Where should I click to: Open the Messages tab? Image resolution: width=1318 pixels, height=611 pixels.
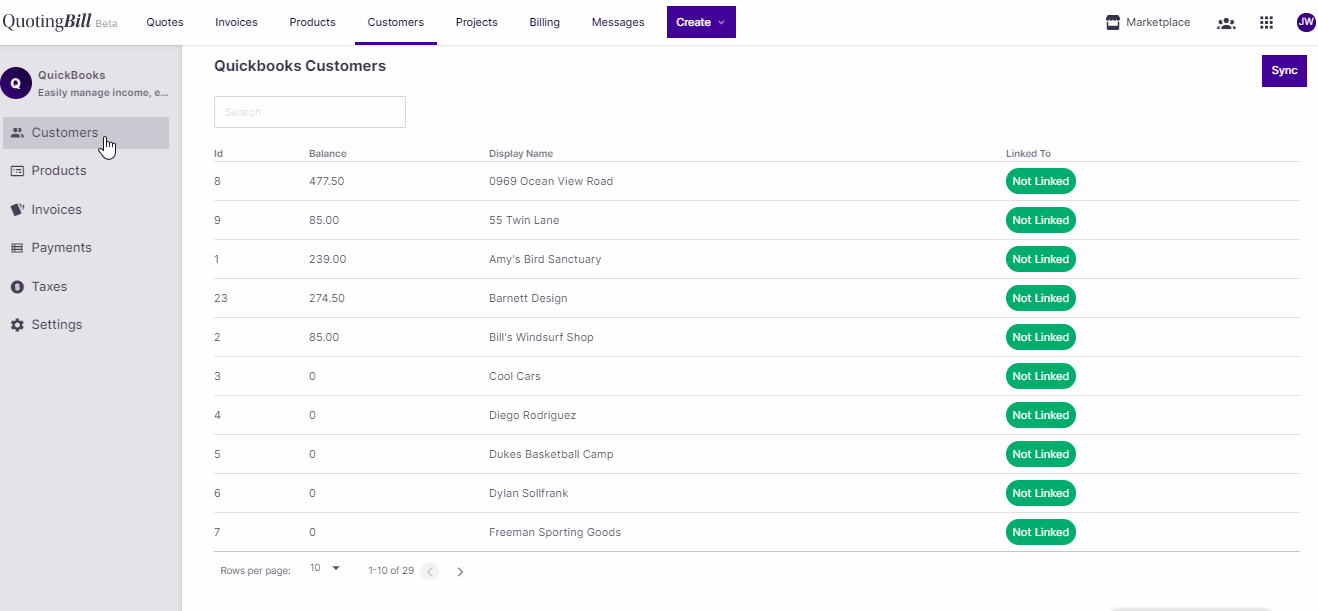click(618, 22)
